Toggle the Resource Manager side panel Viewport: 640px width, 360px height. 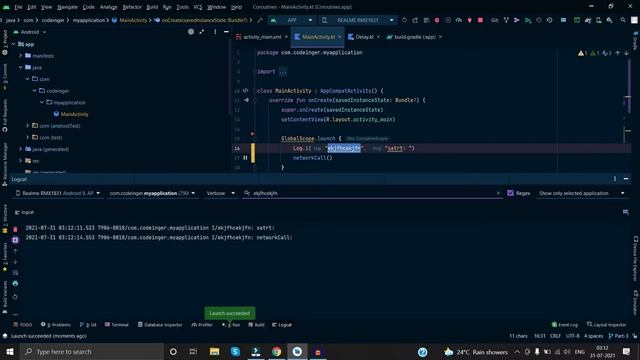point(5,164)
